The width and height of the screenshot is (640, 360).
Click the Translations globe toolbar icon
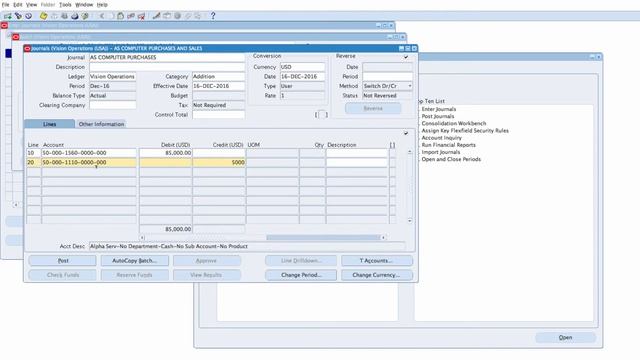[178, 16]
